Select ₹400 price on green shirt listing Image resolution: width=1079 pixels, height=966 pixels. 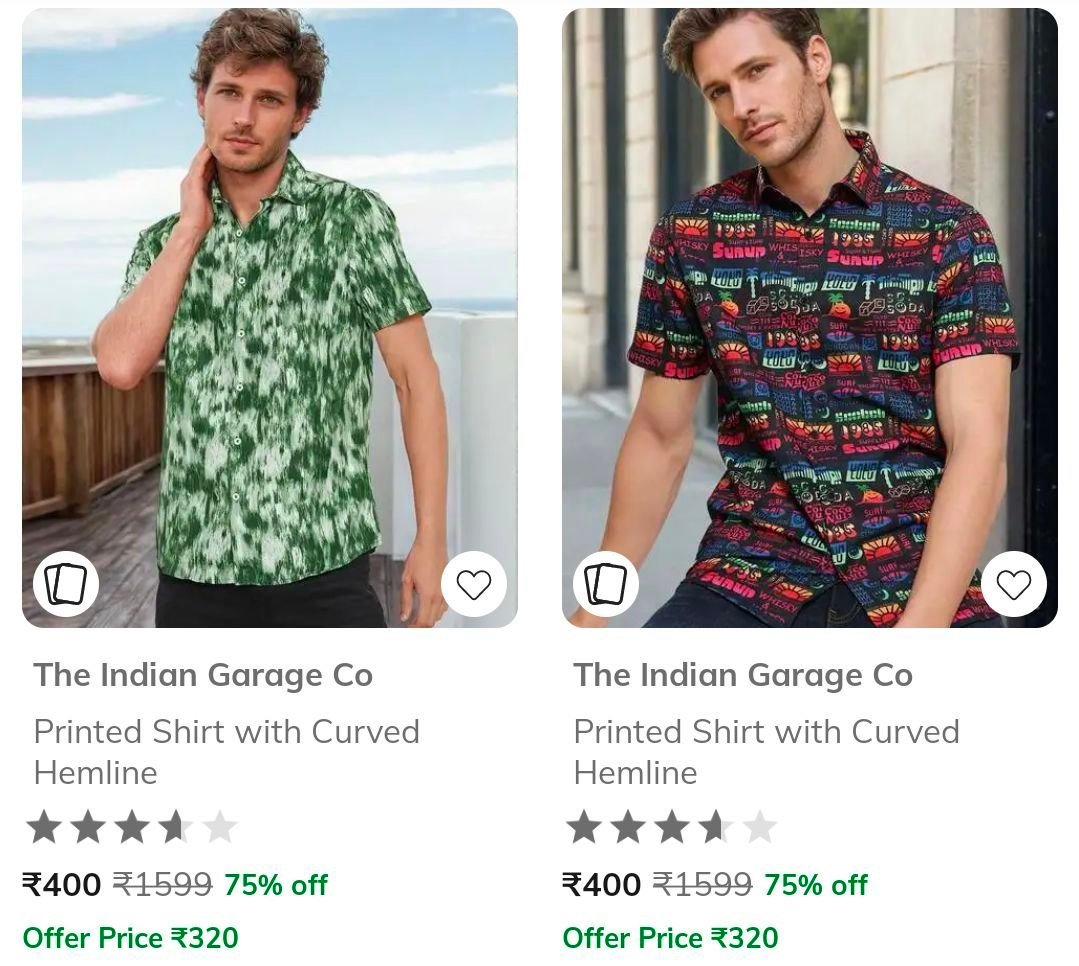coord(62,884)
